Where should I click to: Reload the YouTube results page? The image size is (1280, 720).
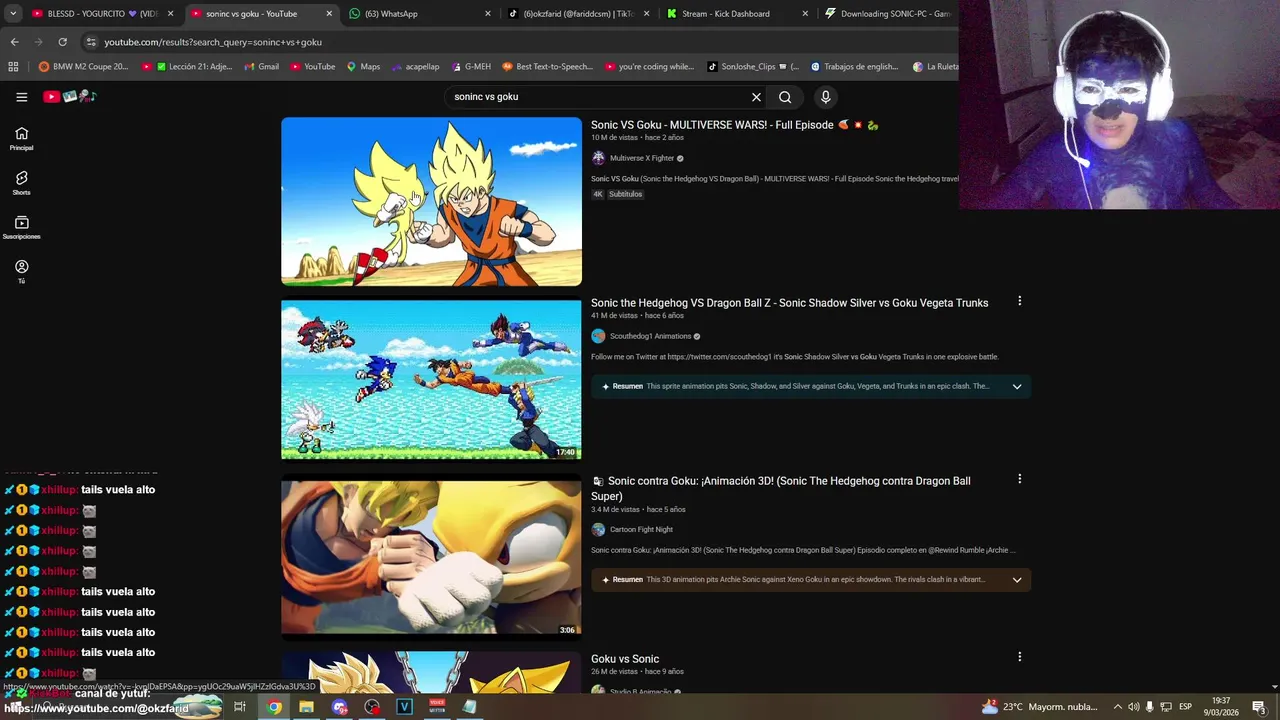(x=62, y=42)
